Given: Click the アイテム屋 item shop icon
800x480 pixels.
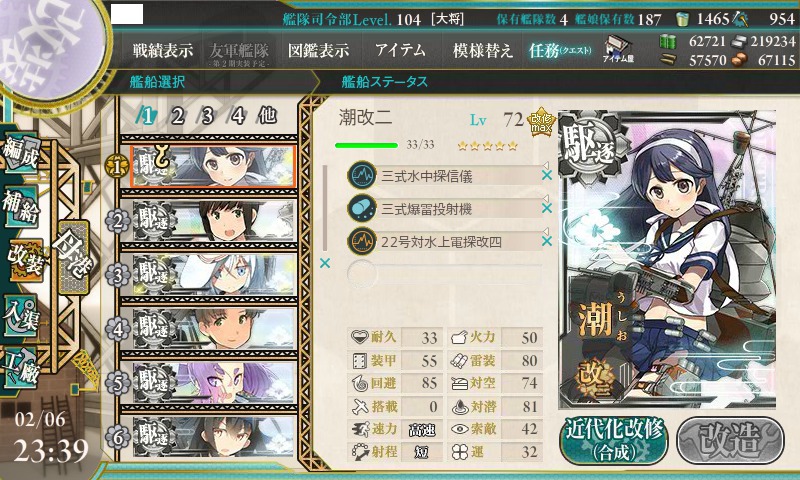Looking at the screenshot, I should (x=618, y=50).
